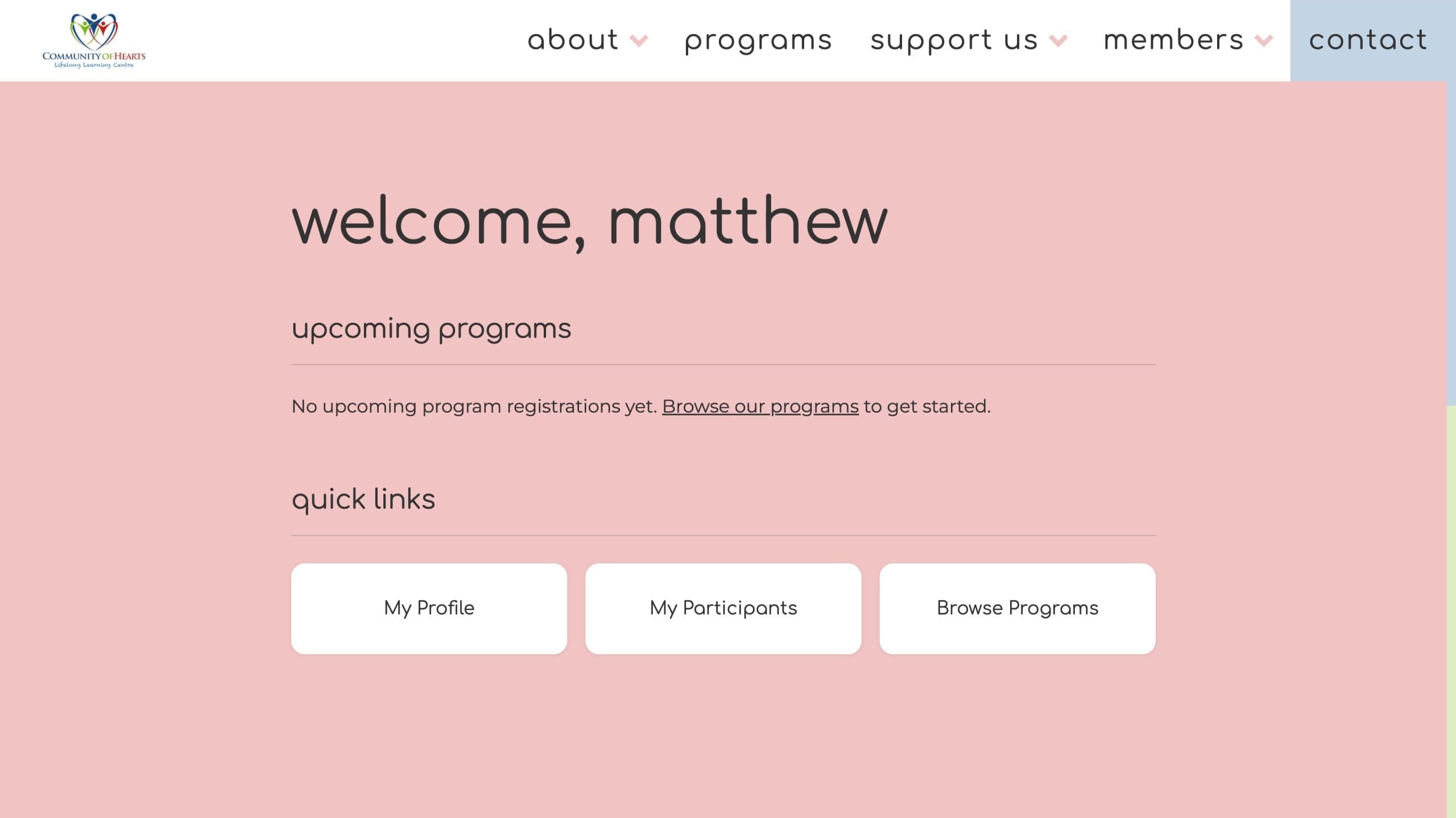Click the 'to get started' text

coord(926,406)
